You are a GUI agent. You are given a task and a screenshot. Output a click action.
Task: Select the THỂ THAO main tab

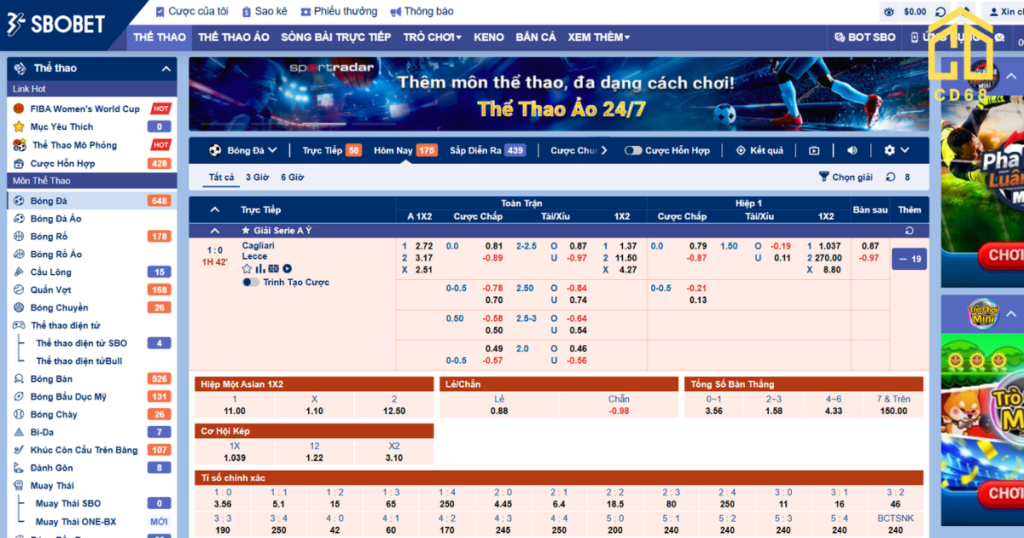159,37
